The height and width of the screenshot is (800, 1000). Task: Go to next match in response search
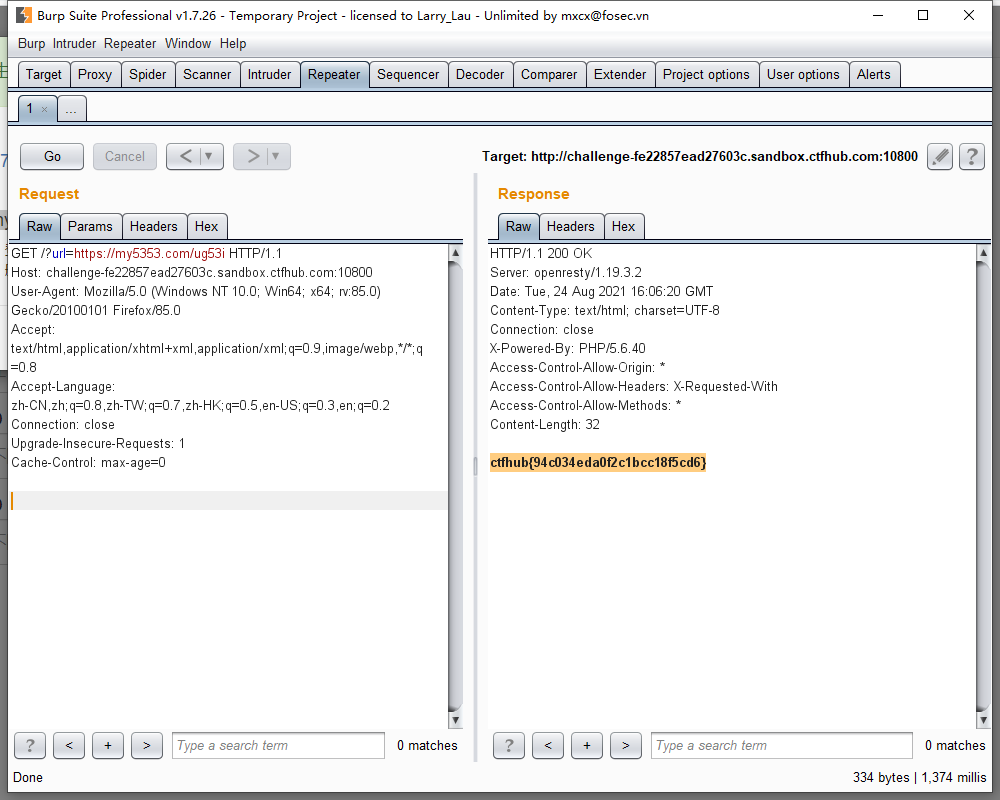point(626,745)
